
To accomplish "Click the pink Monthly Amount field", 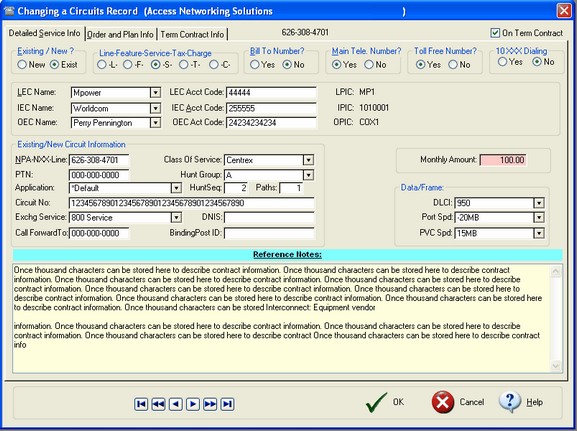I will (x=503, y=160).
